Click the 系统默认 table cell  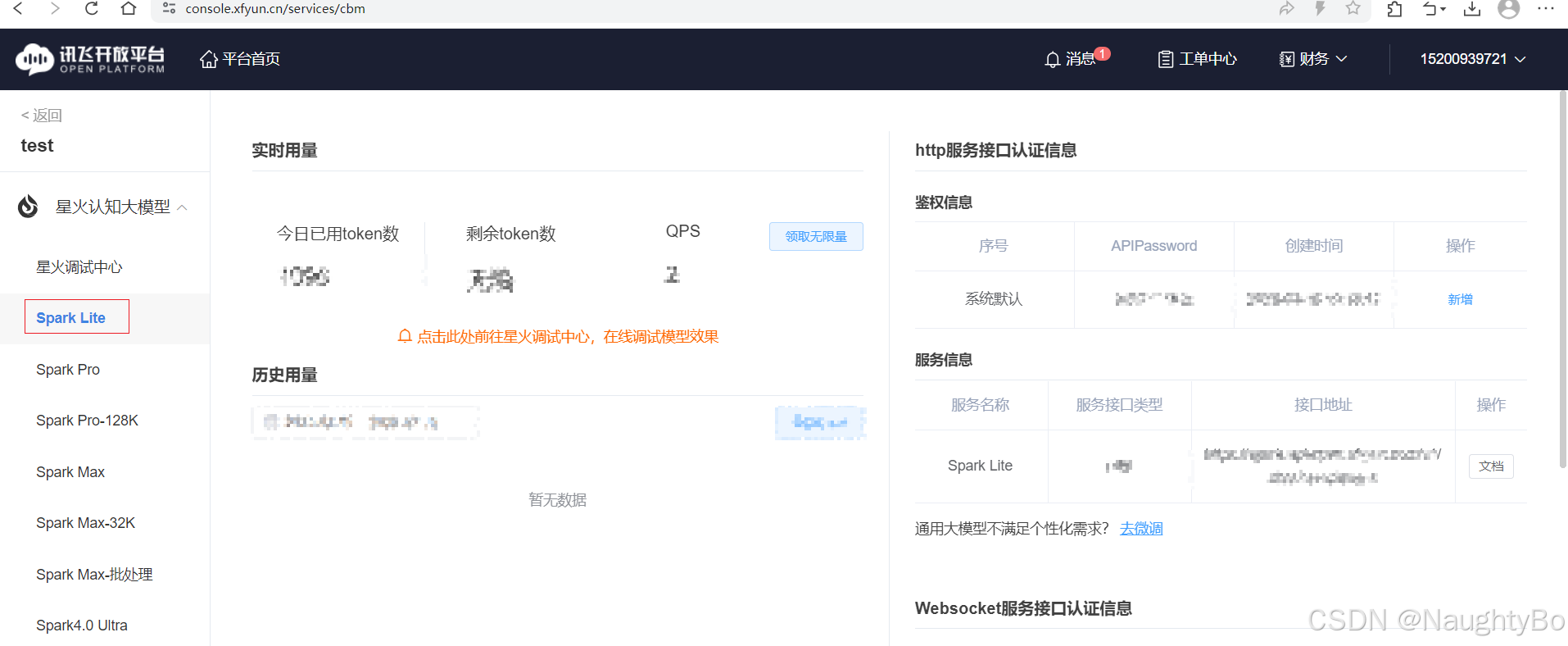[x=994, y=299]
